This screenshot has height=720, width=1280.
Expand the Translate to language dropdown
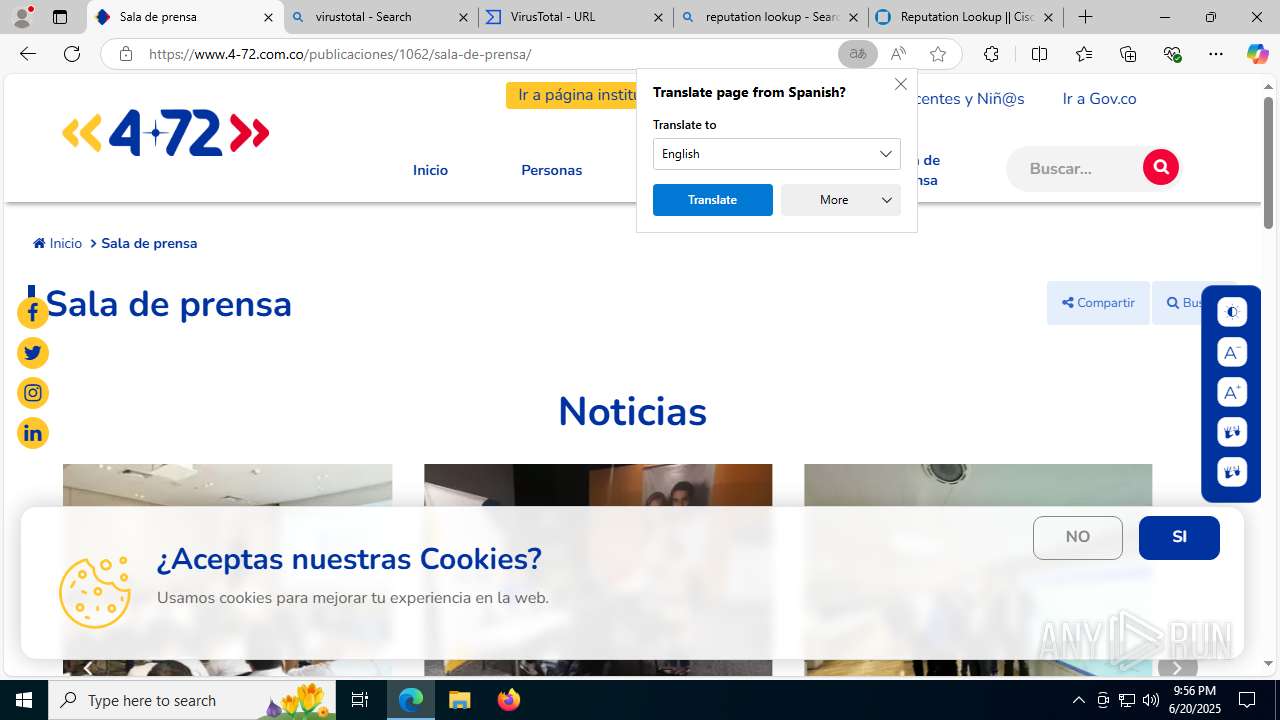pos(777,154)
